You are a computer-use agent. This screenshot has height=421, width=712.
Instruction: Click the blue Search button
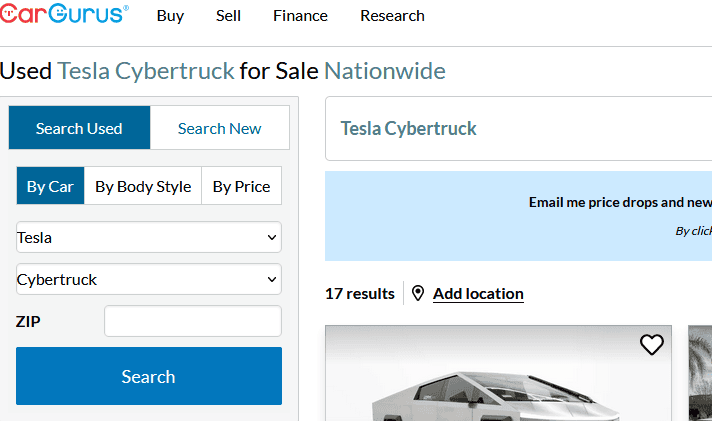point(149,376)
